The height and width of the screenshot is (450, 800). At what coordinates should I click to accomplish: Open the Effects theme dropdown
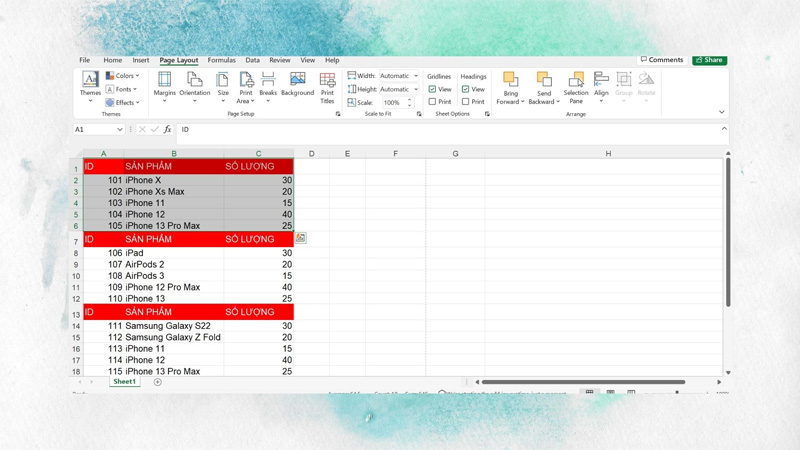click(x=122, y=102)
